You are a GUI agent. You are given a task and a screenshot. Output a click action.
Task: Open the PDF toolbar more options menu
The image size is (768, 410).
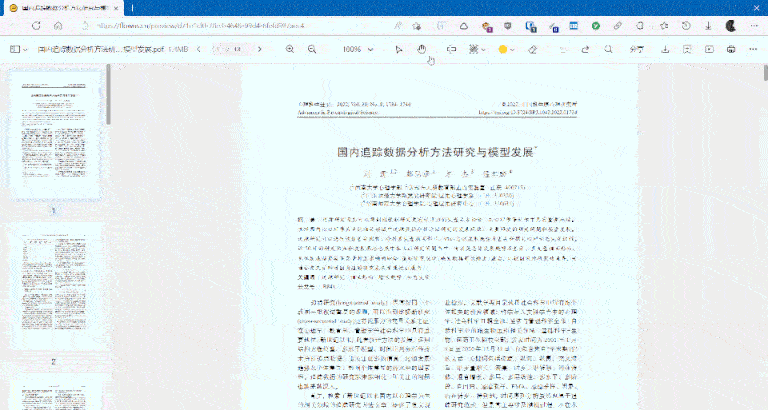point(753,49)
